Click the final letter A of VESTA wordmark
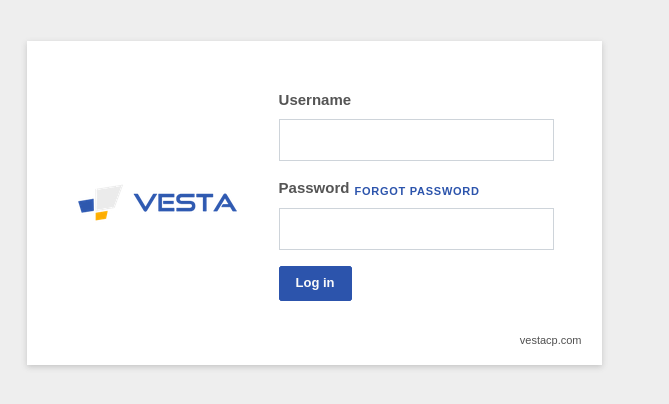 225,203
